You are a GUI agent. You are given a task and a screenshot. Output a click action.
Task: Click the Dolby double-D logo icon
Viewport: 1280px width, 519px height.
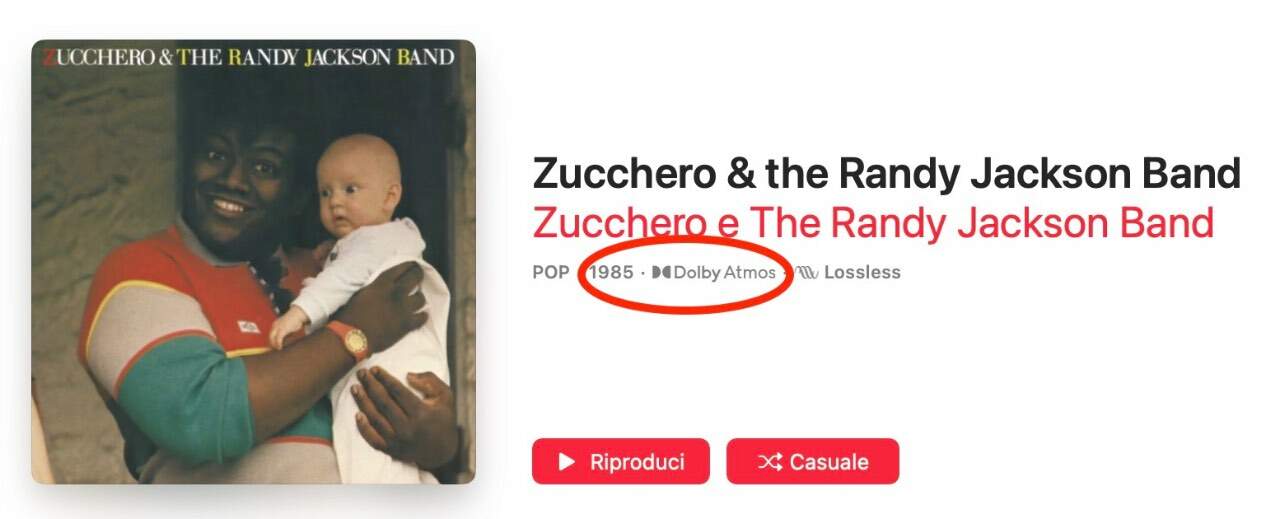point(661,272)
